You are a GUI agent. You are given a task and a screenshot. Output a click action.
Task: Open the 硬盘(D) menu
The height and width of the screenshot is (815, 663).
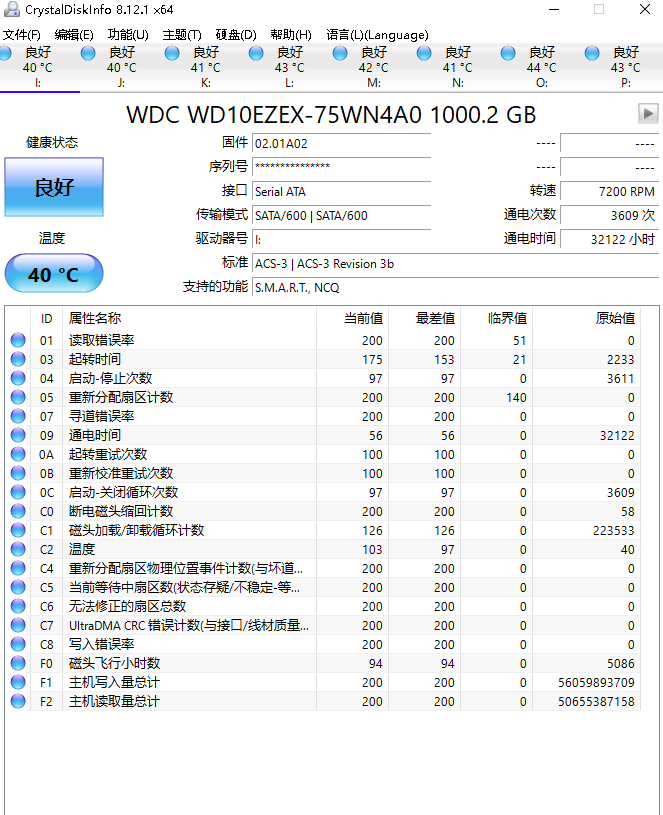[236, 35]
